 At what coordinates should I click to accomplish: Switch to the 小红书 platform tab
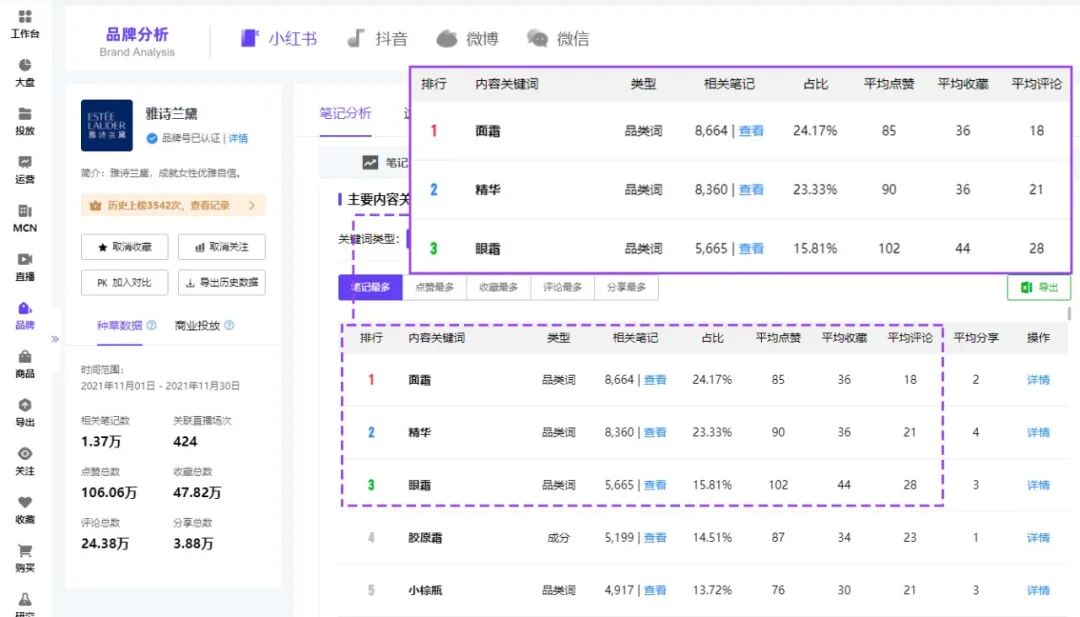[x=279, y=39]
